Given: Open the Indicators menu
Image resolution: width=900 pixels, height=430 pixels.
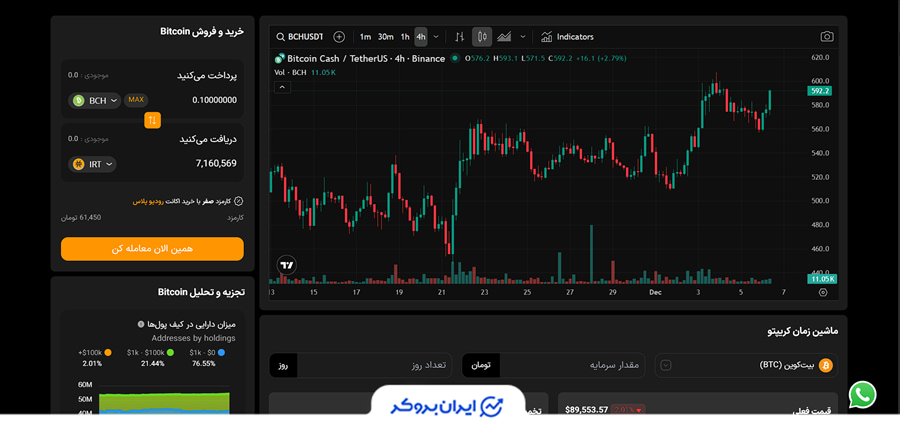Looking at the screenshot, I should (567, 37).
